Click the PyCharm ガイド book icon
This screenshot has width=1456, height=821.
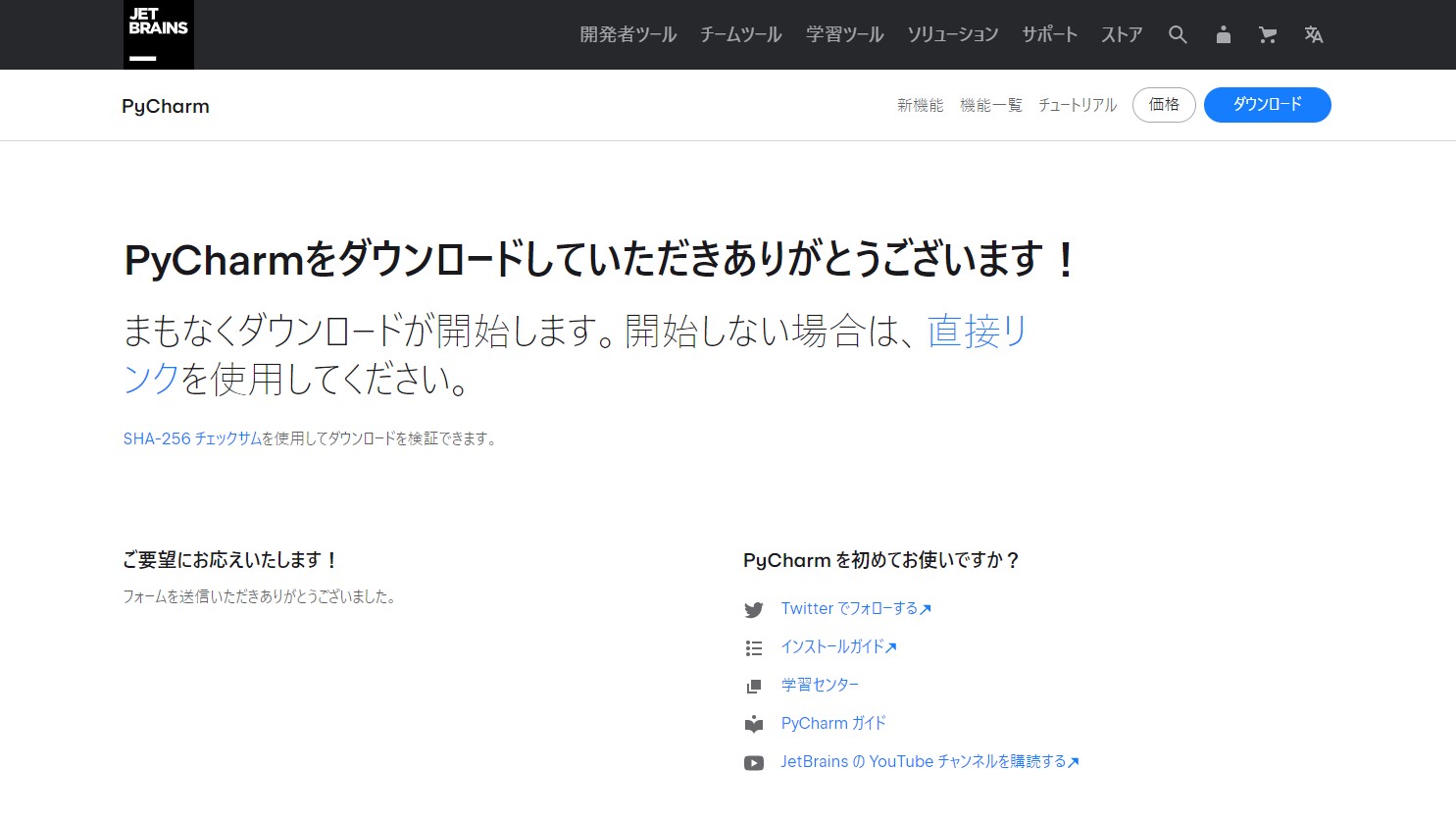pos(754,725)
